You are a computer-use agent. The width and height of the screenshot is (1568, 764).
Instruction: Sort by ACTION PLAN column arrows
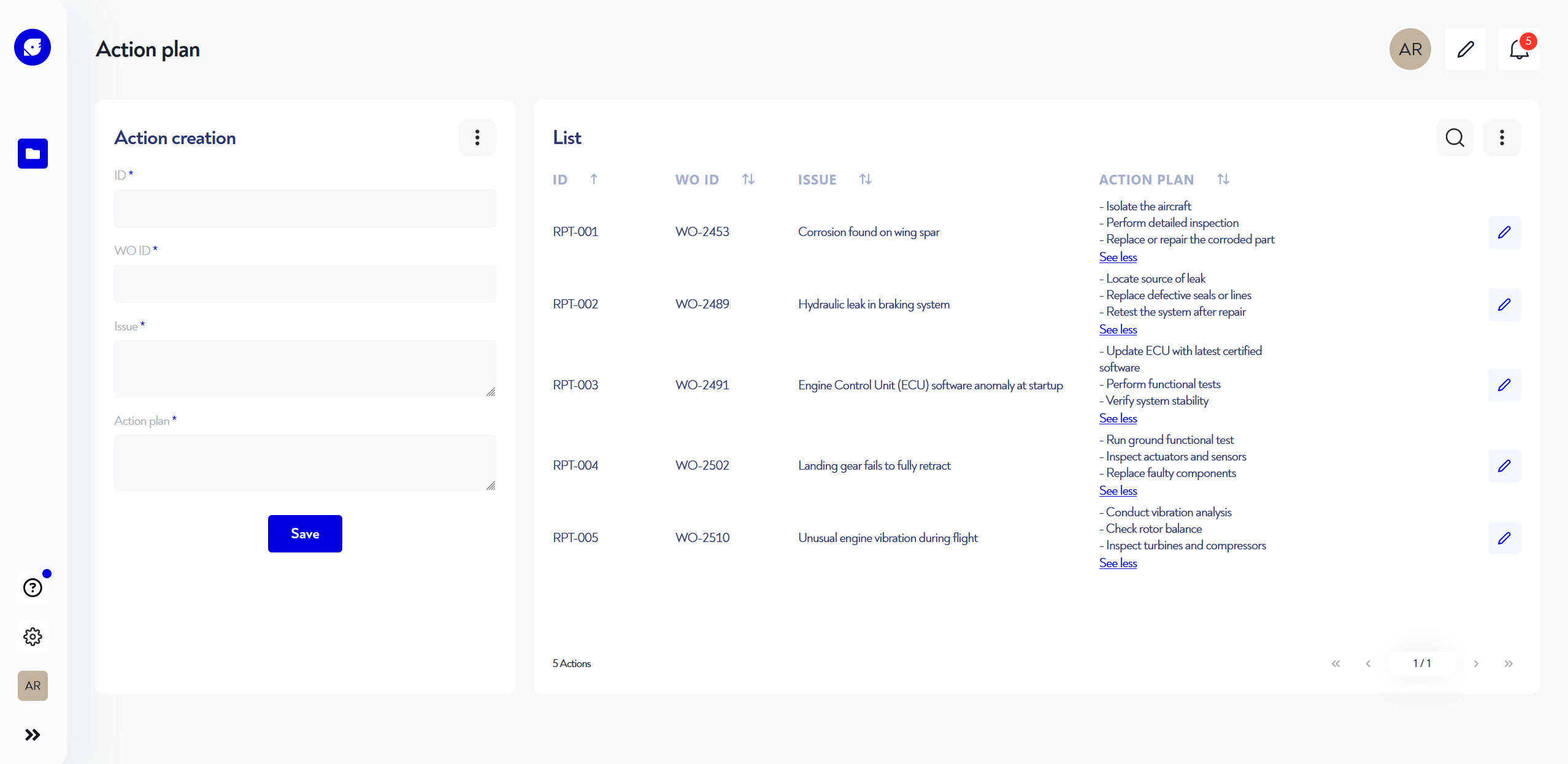1223,179
